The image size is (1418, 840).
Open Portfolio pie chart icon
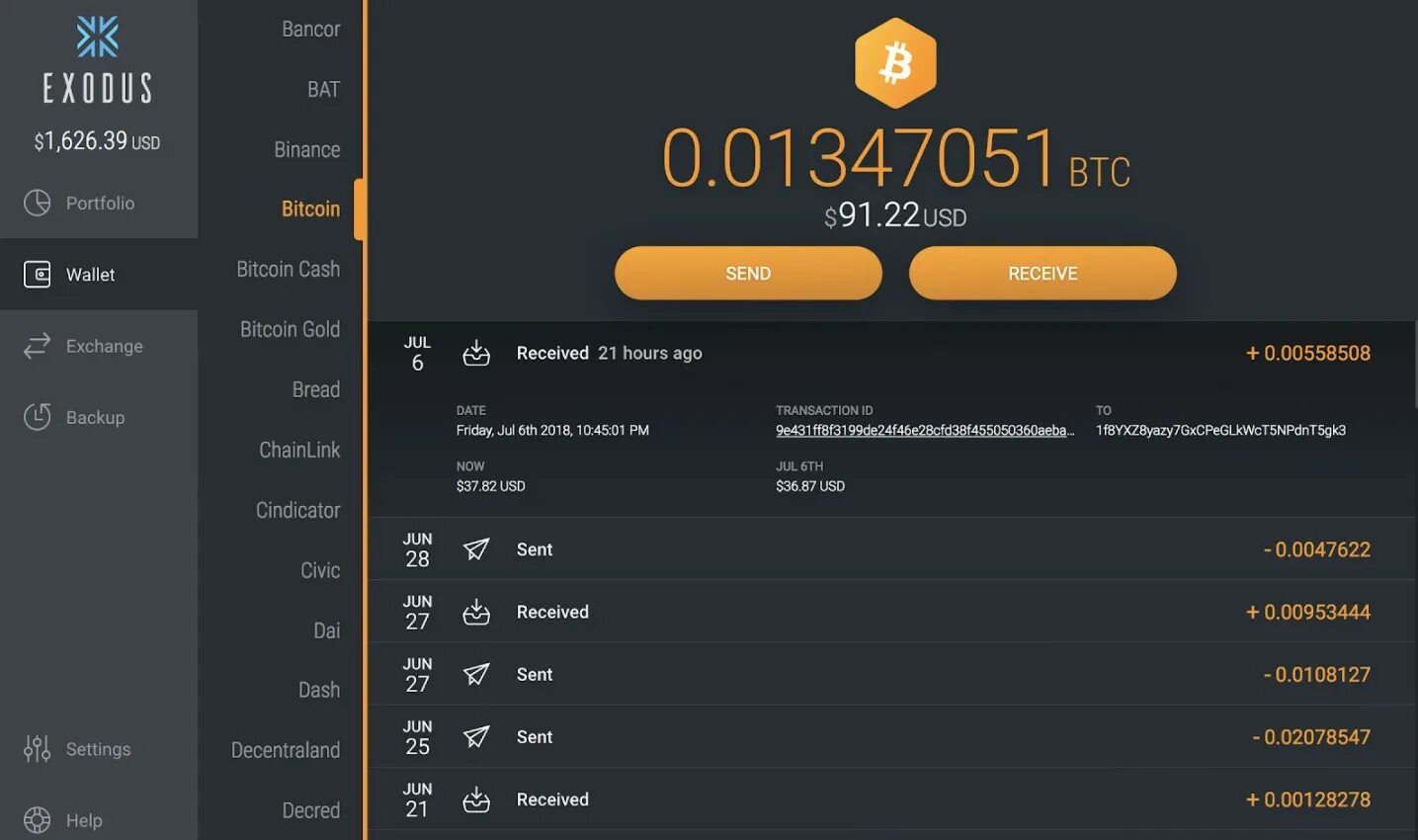tap(37, 203)
